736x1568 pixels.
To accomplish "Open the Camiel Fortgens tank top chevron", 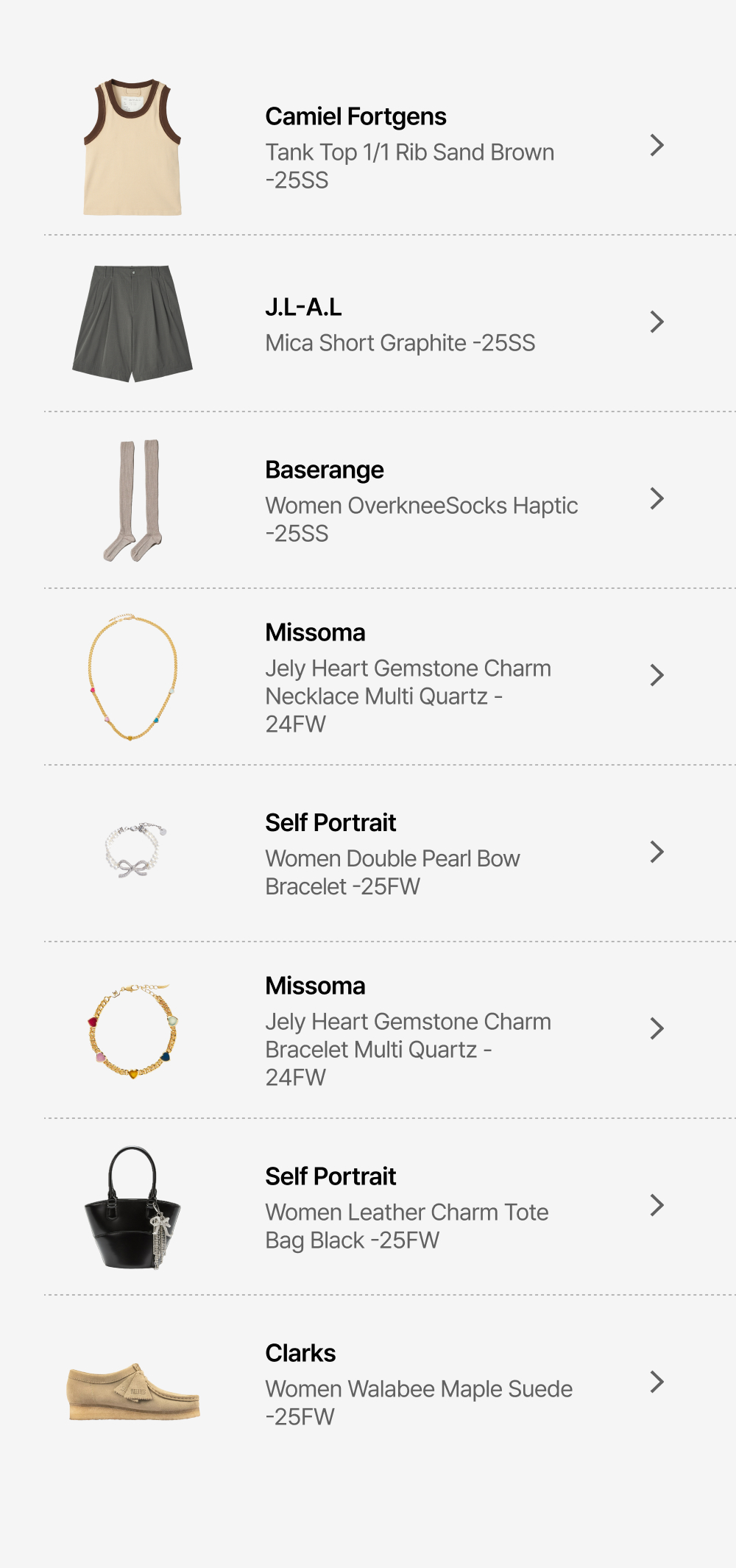I will pyautogui.click(x=657, y=146).
